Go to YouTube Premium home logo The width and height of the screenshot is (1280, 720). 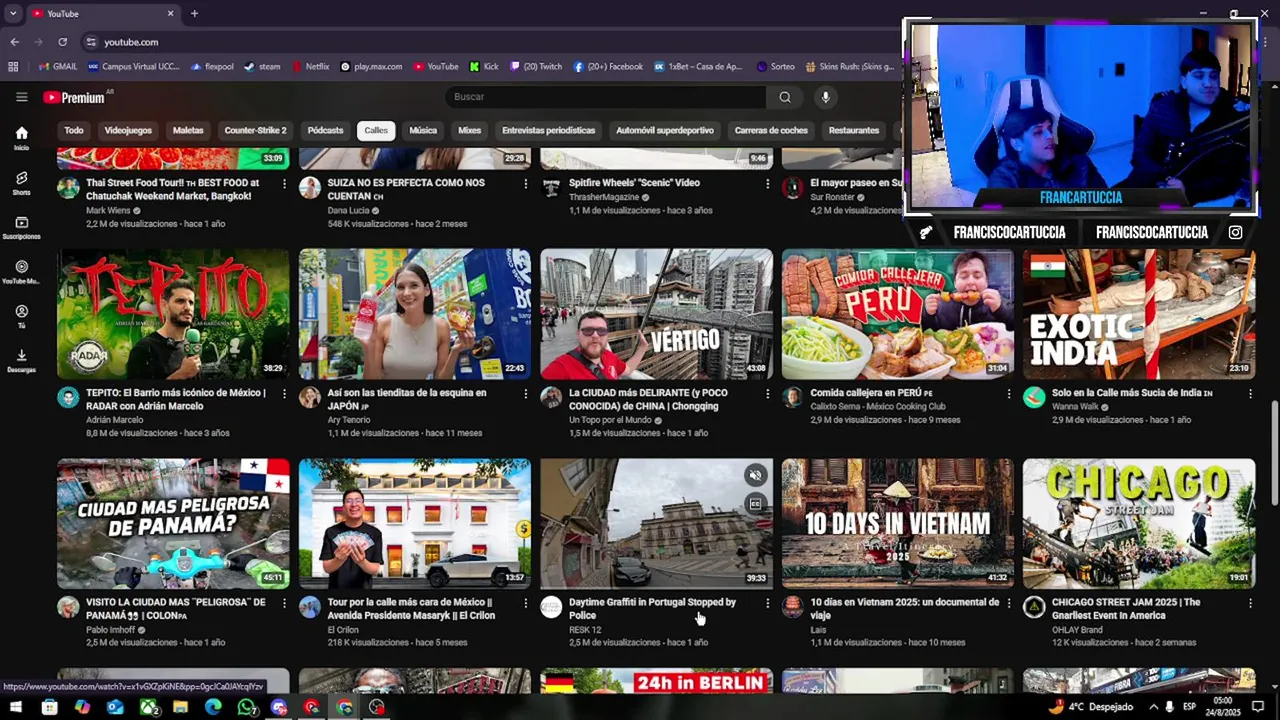point(74,97)
